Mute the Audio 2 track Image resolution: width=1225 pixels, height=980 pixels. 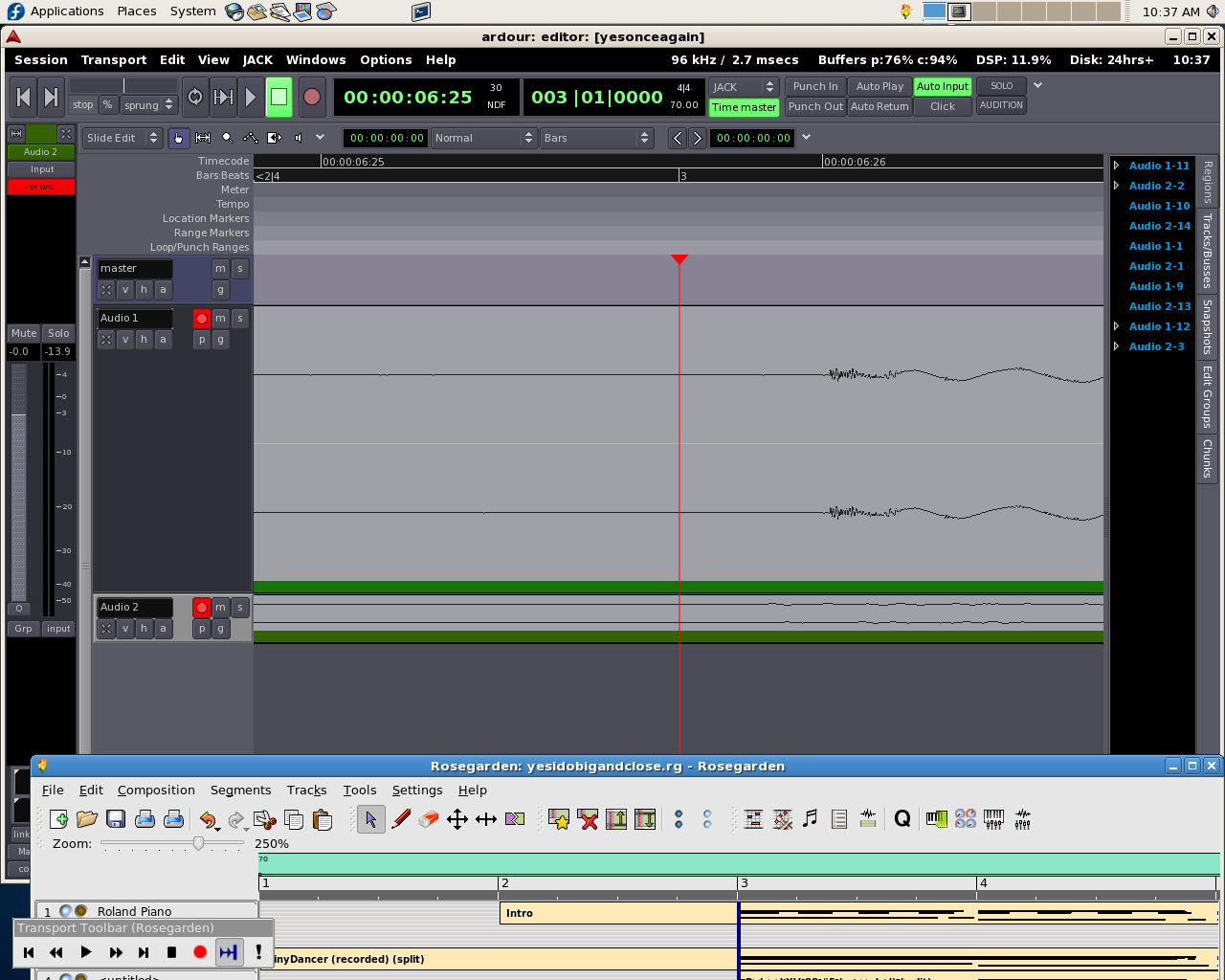(x=220, y=608)
